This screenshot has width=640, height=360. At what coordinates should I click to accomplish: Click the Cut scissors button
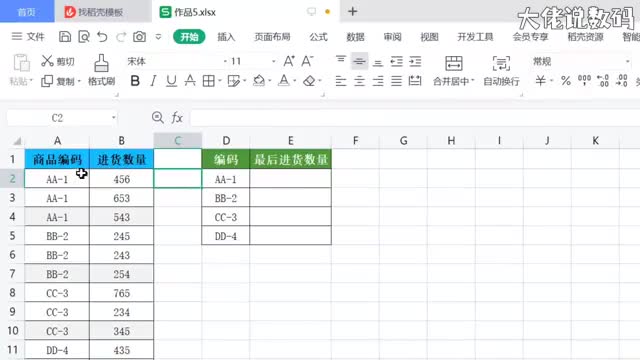[58, 61]
